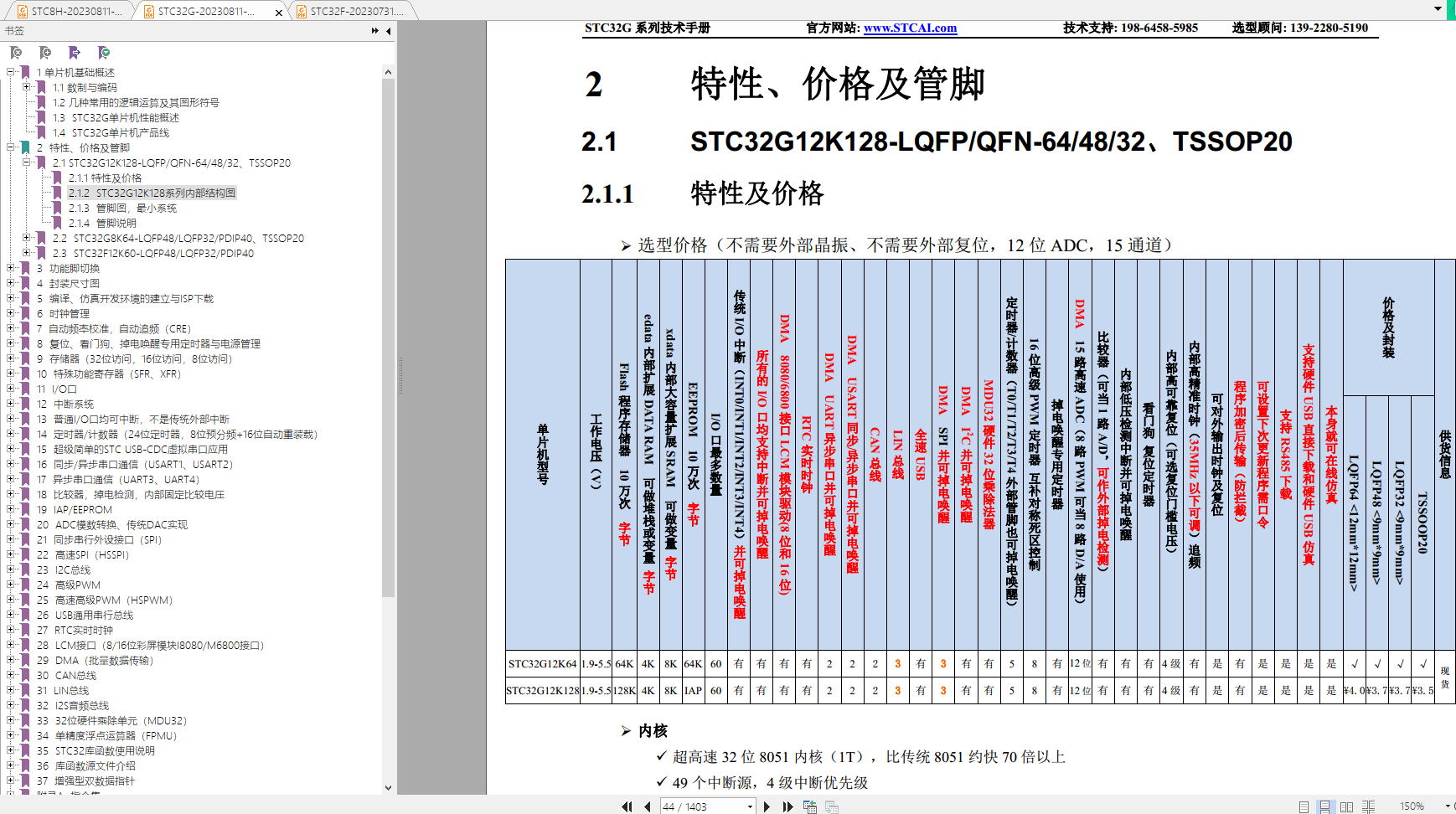Image resolution: width=1456 pixels, height=814 pixels.
Task: Jump to the last page
Action: (787, 806)
